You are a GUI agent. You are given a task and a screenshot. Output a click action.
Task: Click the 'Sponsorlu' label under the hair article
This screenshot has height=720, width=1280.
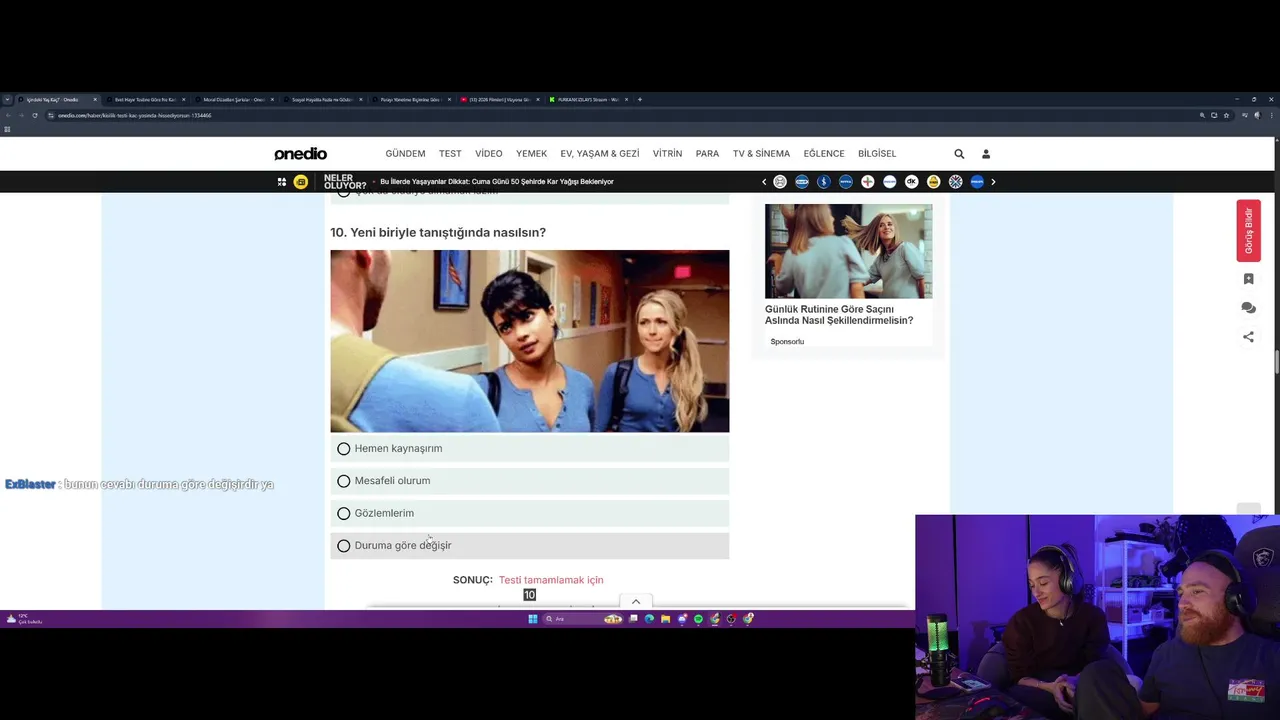point(787,342)
